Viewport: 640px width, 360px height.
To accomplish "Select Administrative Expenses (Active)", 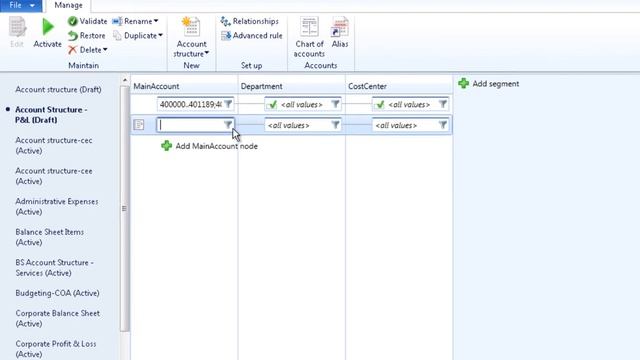I will (x=57, y=207).
